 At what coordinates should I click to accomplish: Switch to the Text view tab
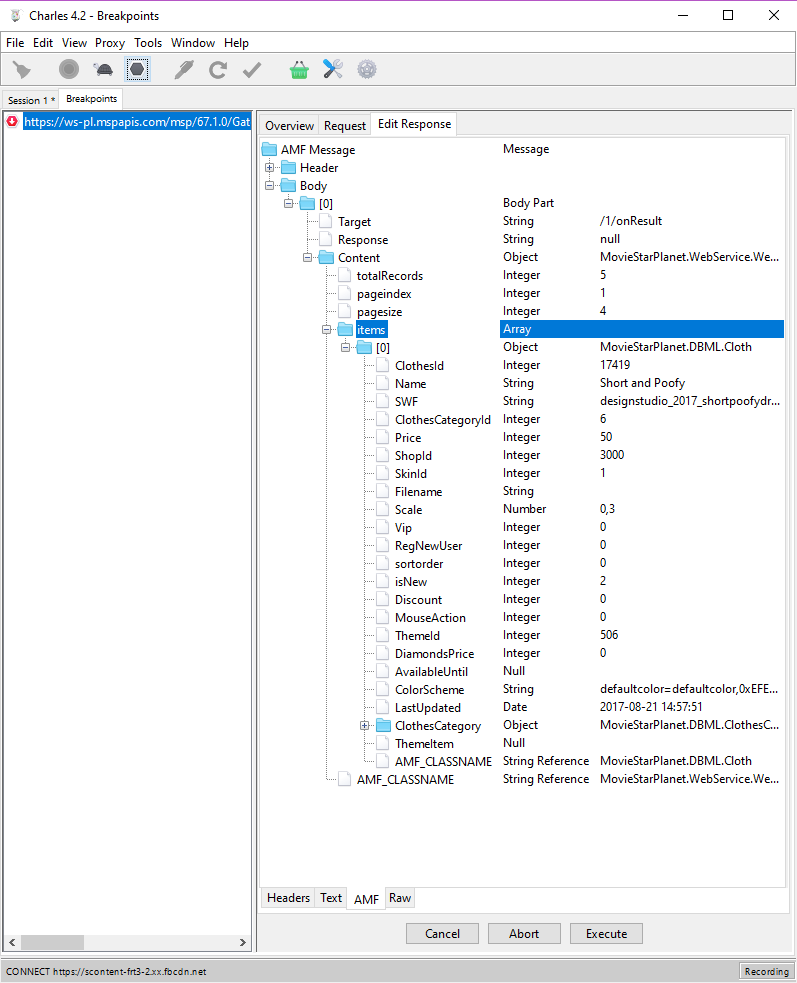tap(331, 898)
